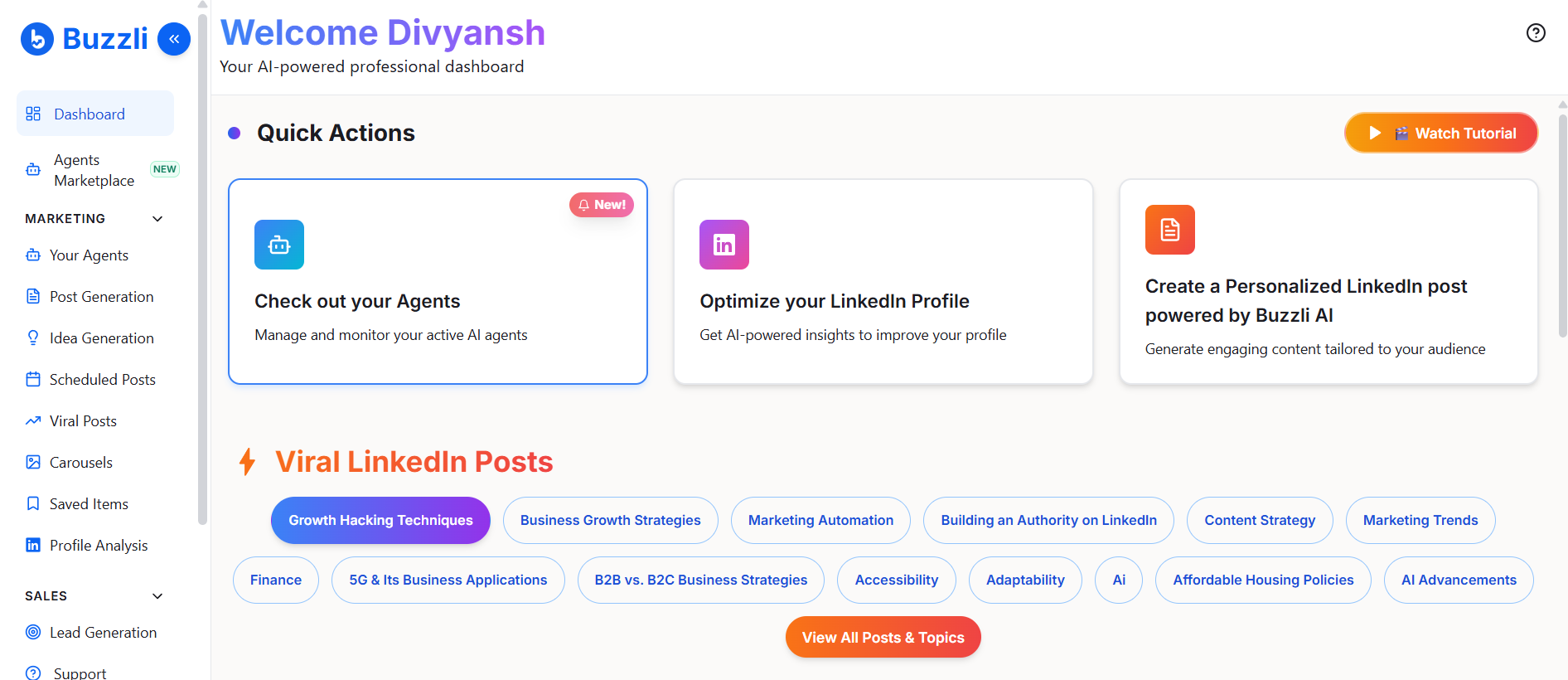Image resolution: width=1568 pixels, height=680 pixels.
Task: Click the Saved Items bookmark icon
Action: click(x=33, y=503)
